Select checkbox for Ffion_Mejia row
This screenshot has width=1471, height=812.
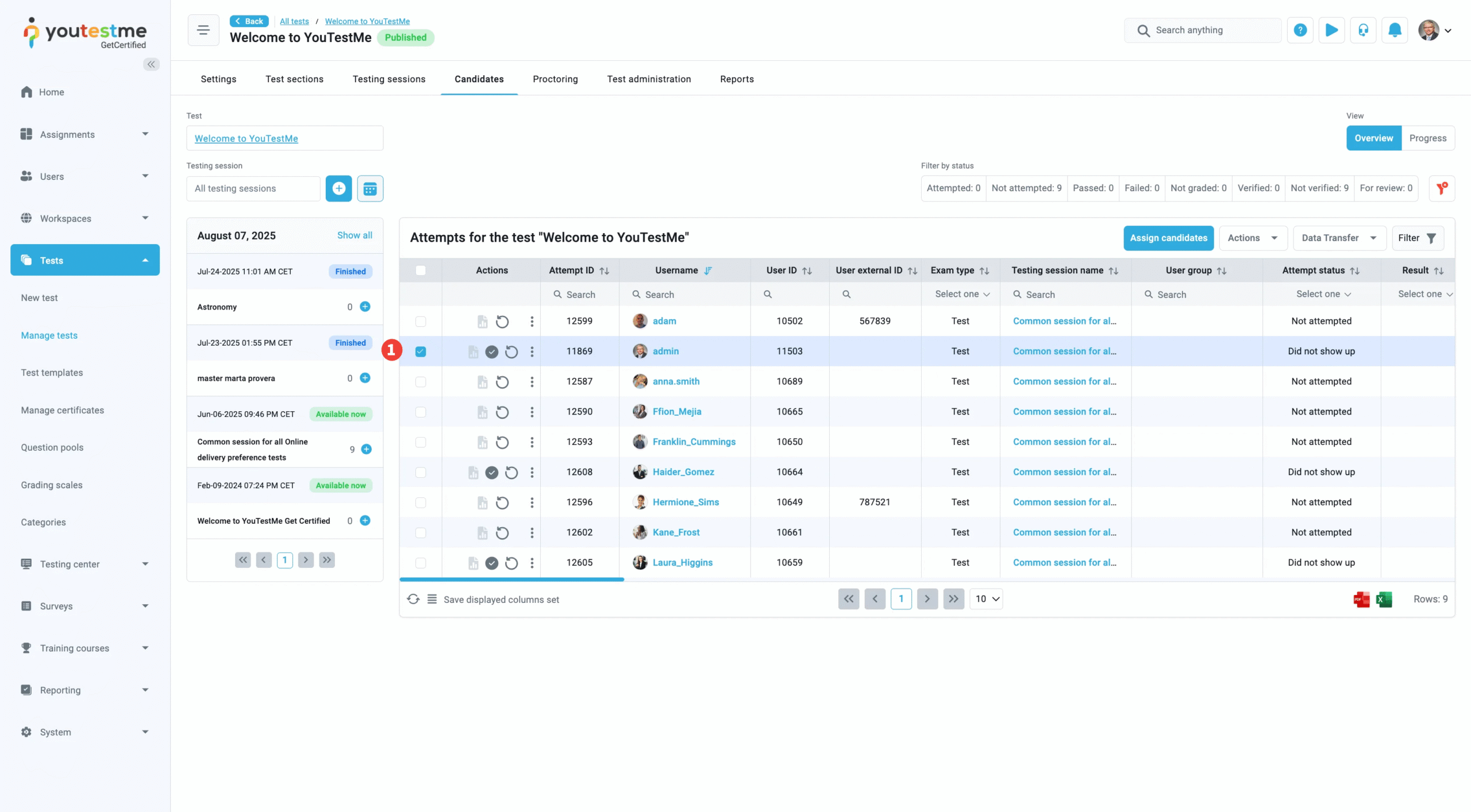click(421, 412)
